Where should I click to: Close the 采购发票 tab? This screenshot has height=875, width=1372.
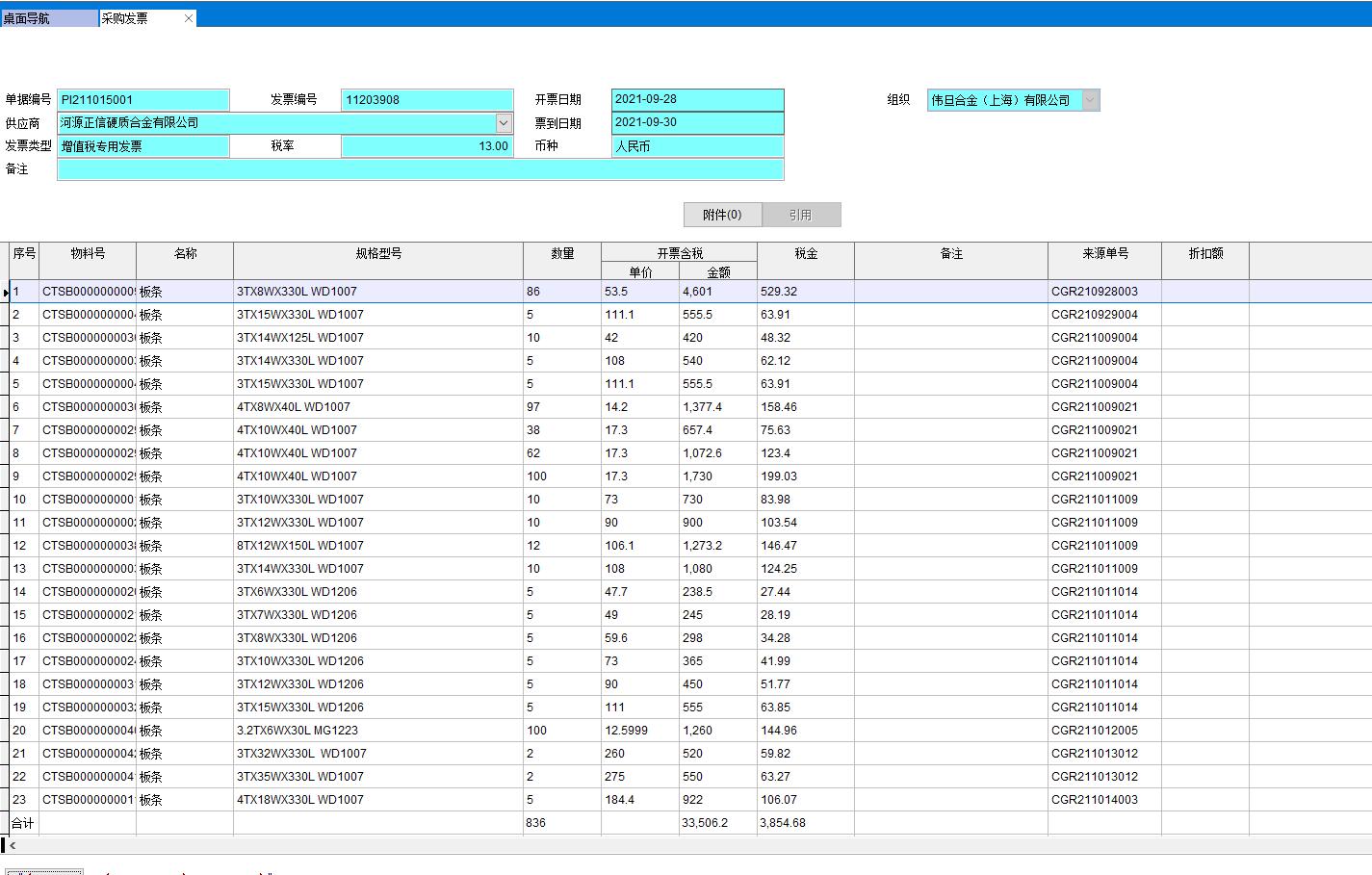pyautogui.click(x=189, y=18)
